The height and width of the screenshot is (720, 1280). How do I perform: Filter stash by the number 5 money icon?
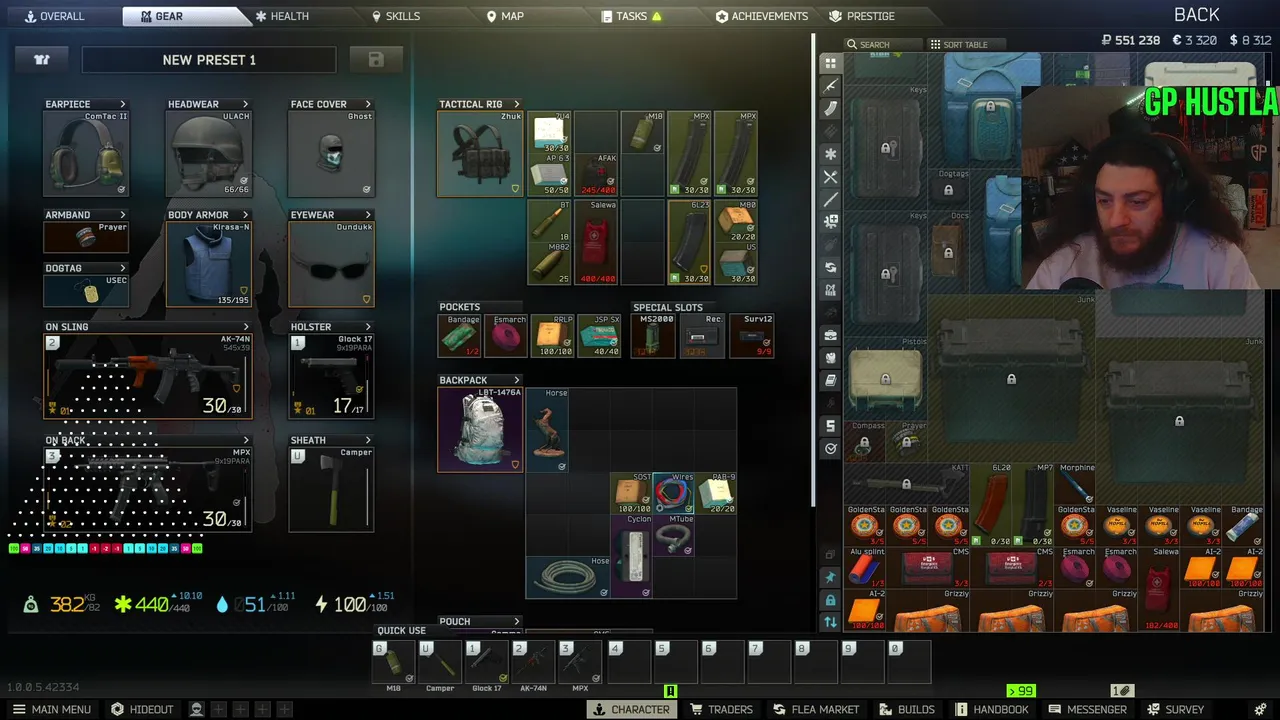pos(830,426)
